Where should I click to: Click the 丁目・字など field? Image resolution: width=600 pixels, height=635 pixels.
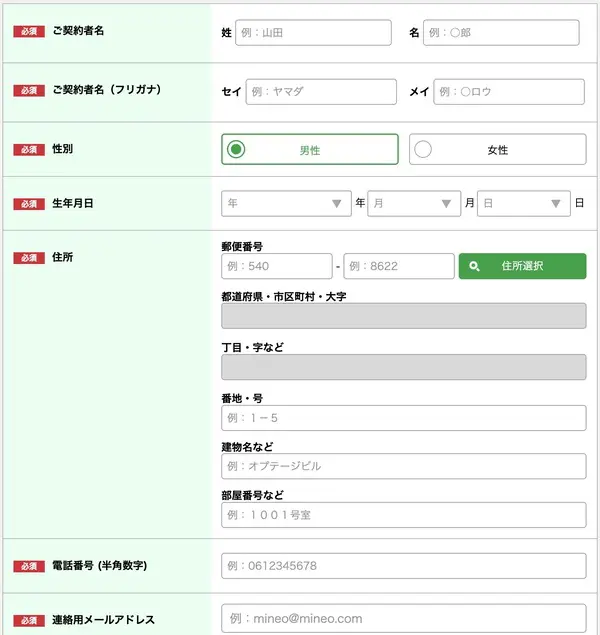coord(403,367)
